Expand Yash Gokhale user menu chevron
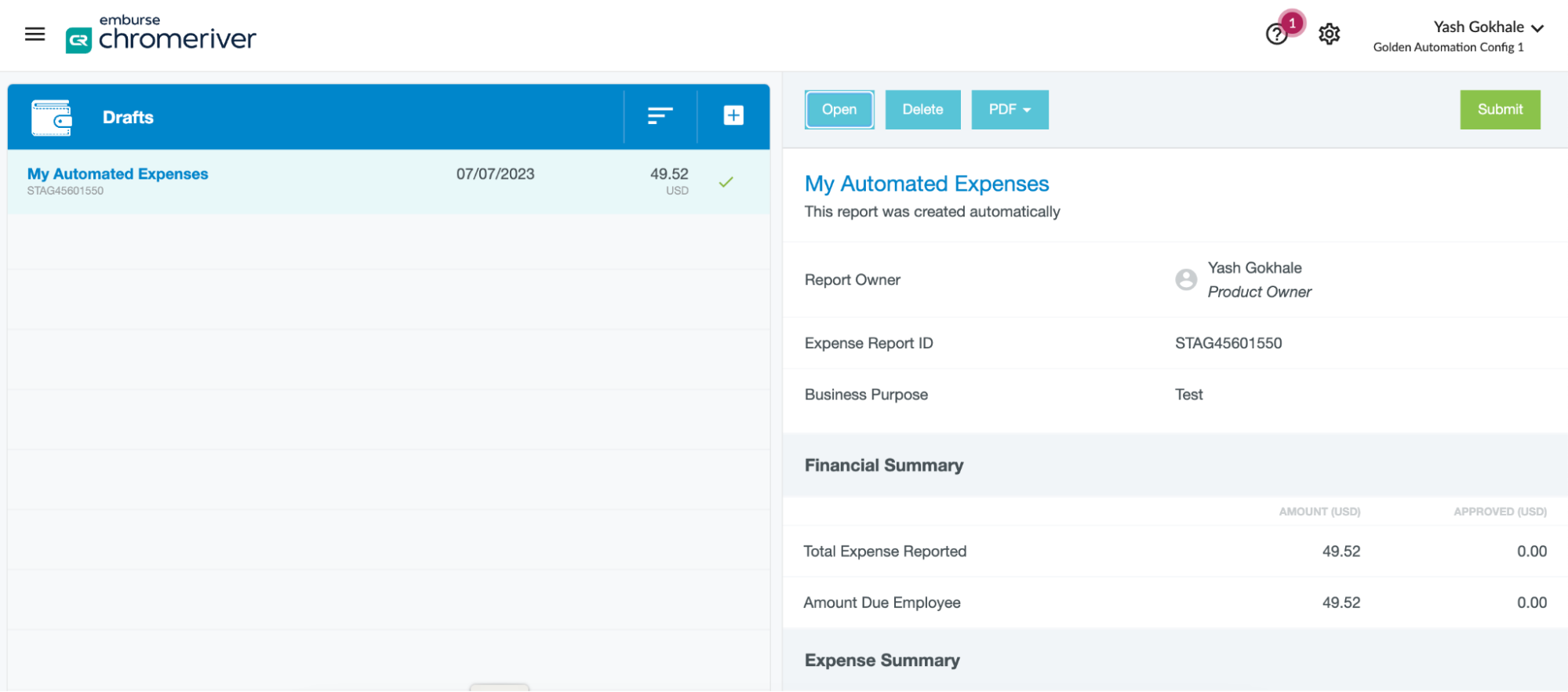Viewport: 1568px width, 692px height. 1537,28
